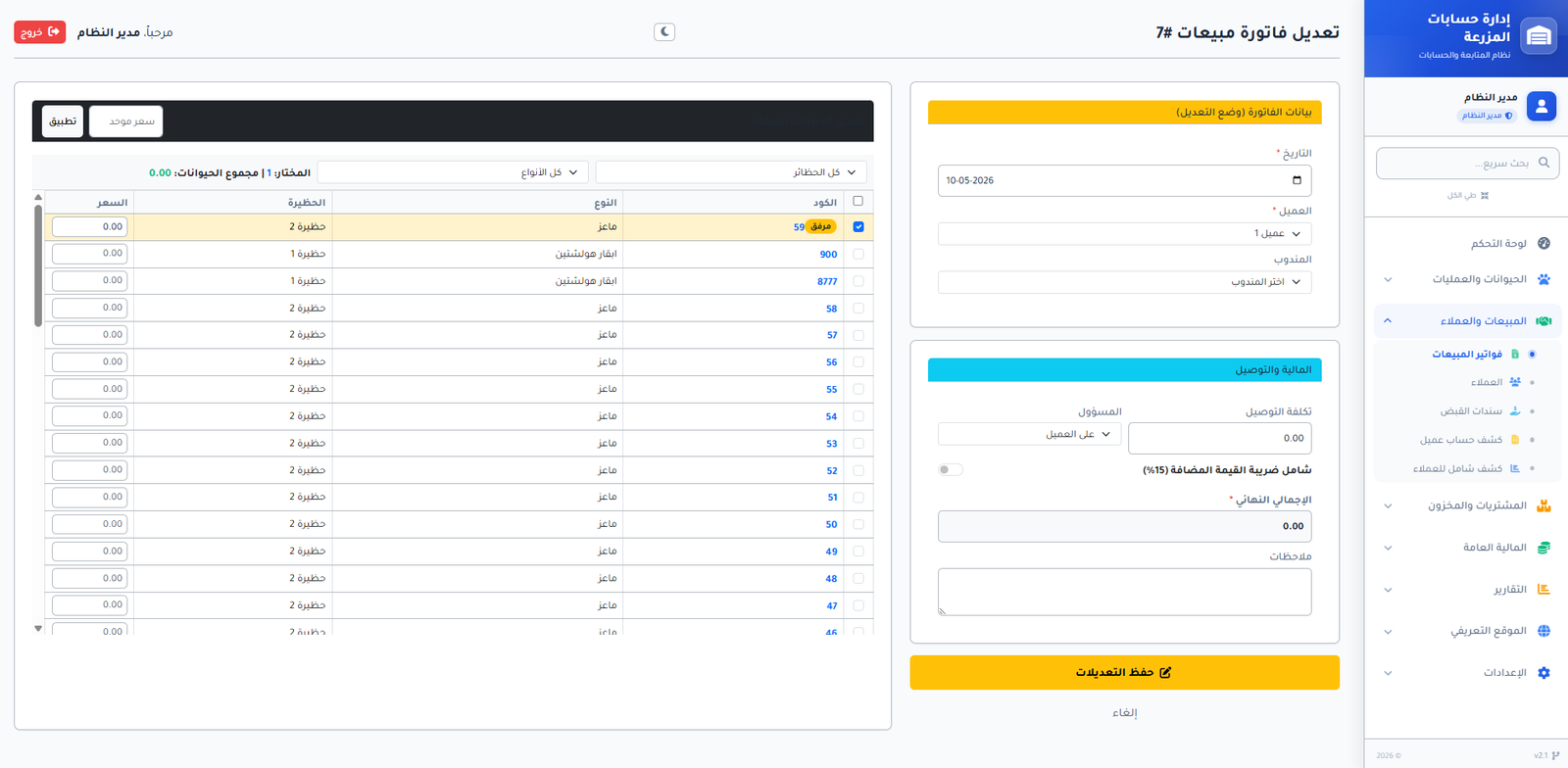Click the user avatar icon in sidebar
Screen dimensions: 1568x768
[1542, 106]
